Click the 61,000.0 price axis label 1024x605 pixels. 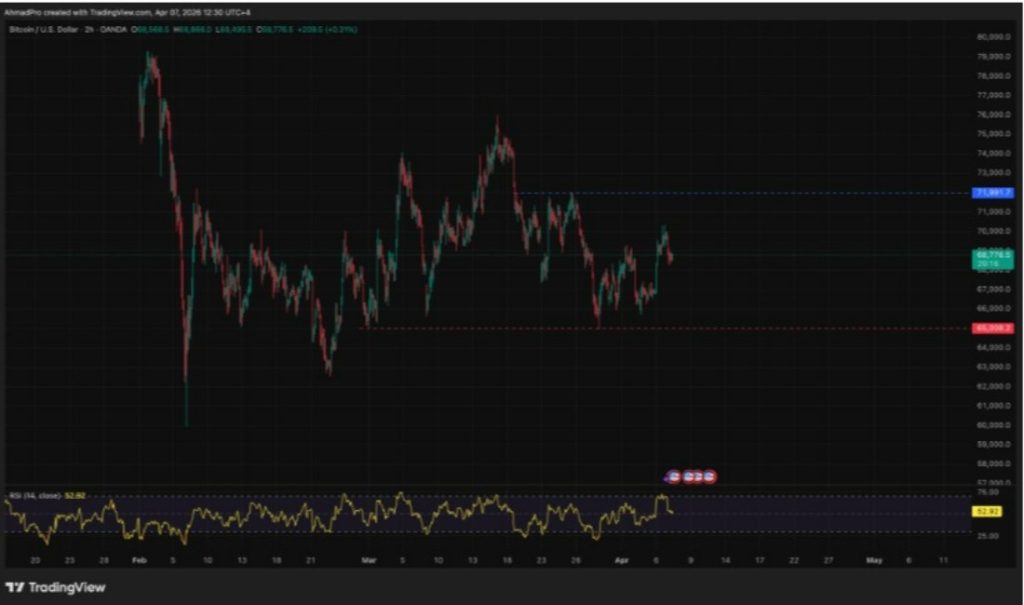(x=993, y=406)
